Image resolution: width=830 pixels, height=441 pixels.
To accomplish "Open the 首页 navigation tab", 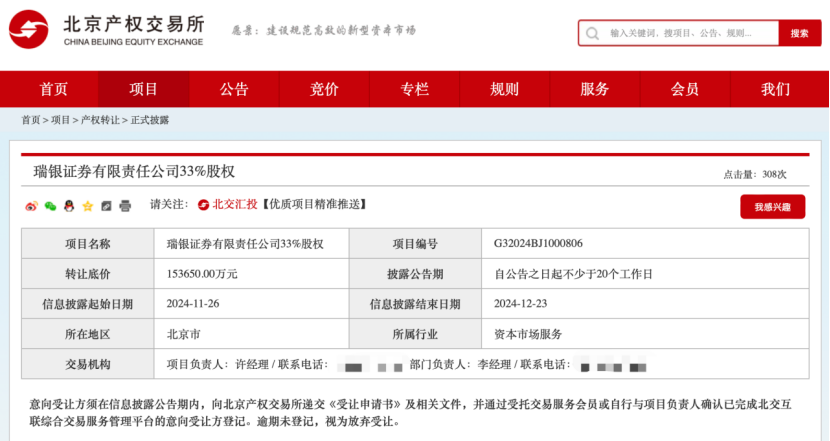I will tap(54, 89).
